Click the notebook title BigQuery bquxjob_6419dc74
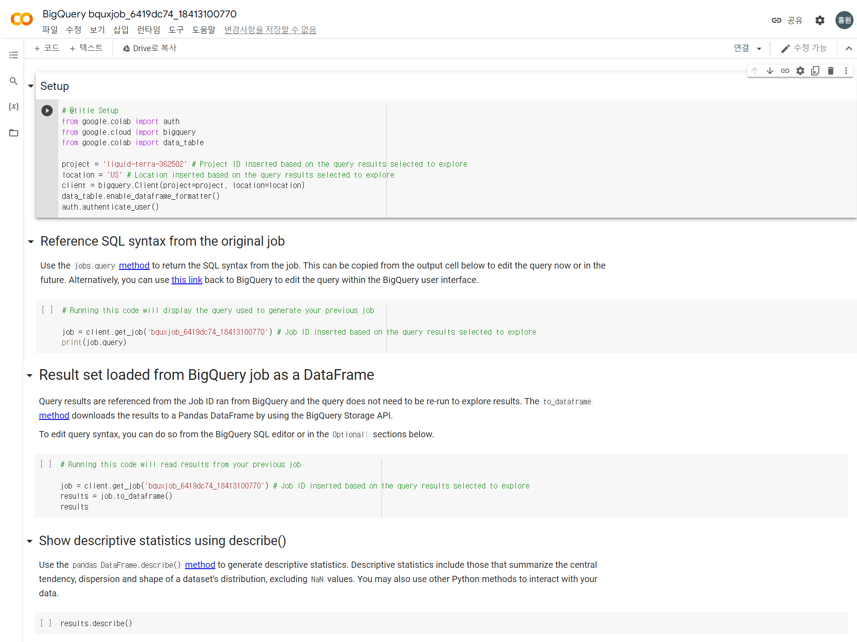The width and height of the screenshot is (857, 642). (139, 14)
